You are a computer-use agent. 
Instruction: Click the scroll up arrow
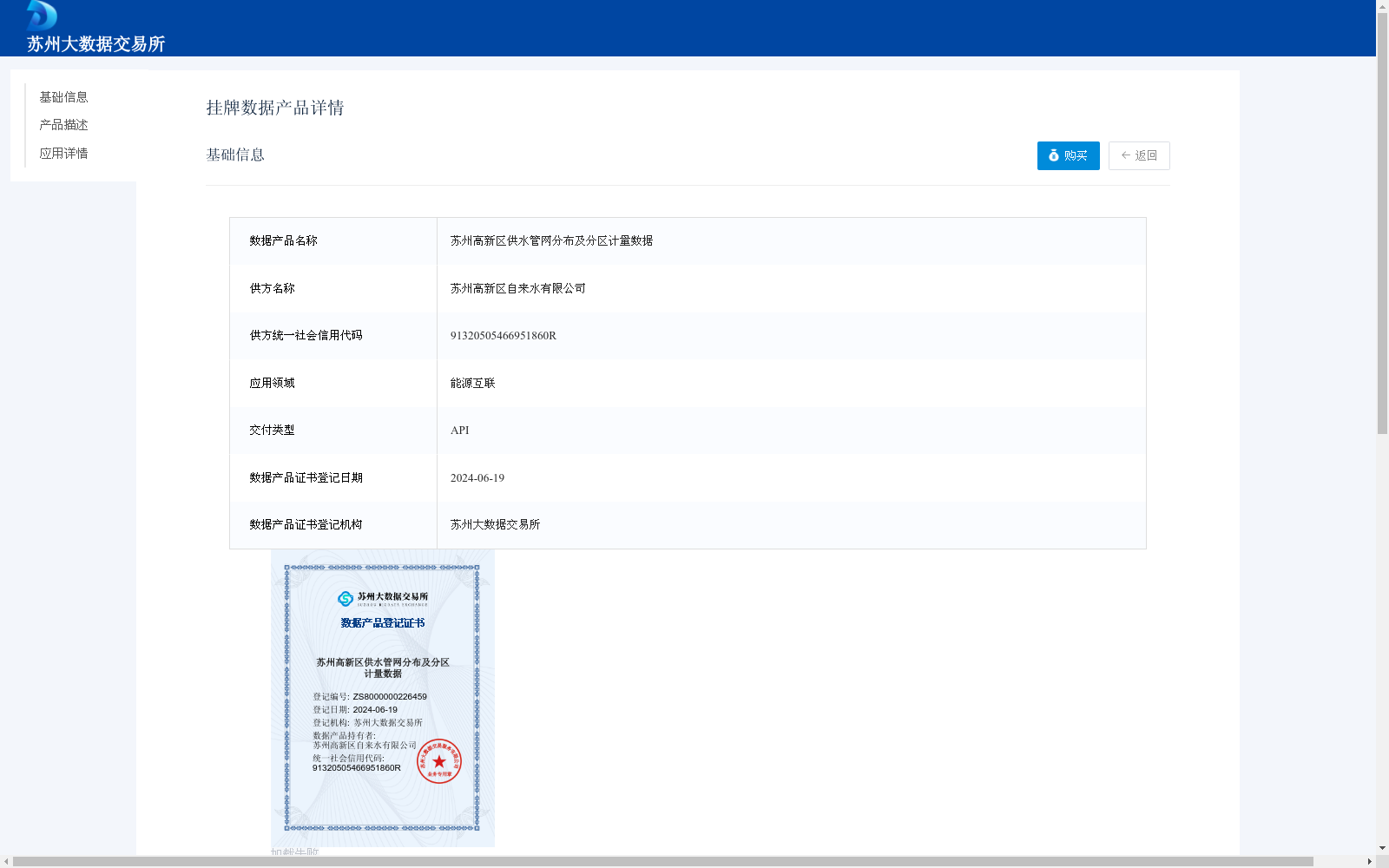coord(1382,6)
